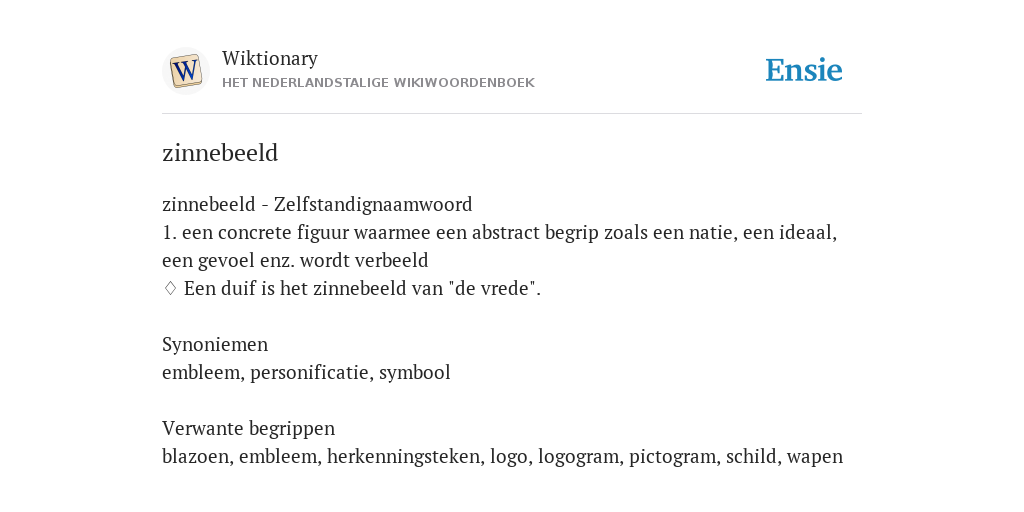Click the Synoniemen section label
Viewport: 1024px width, 512px height.
coord(215,344)
